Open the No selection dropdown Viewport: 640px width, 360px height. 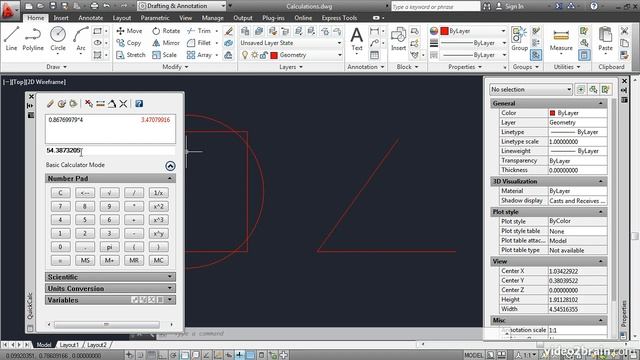[531, 89]
